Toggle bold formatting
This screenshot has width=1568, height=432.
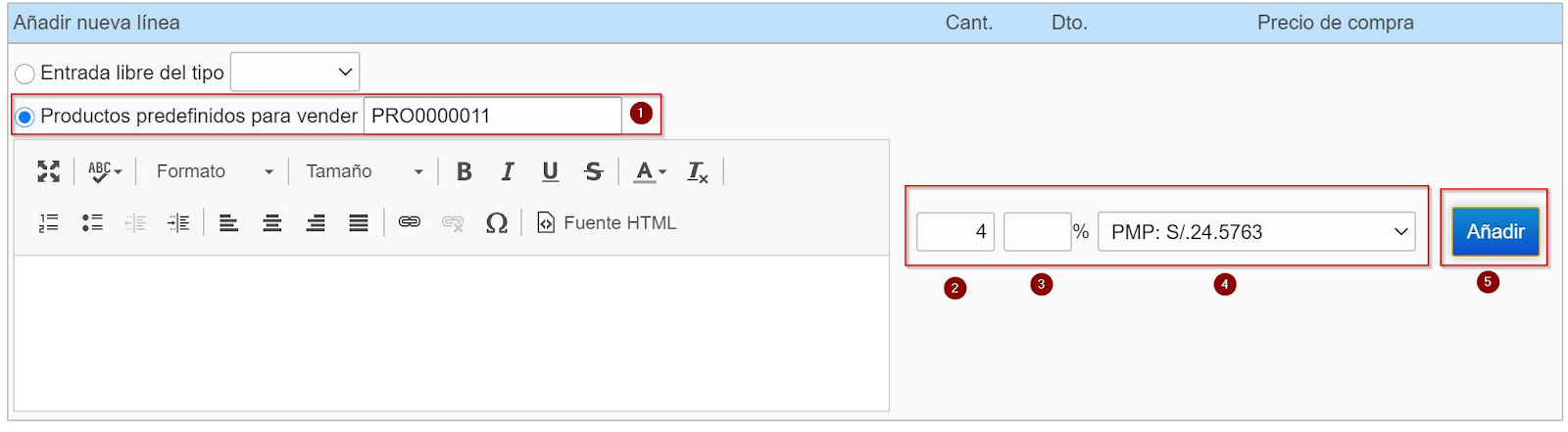pos(464,171)
